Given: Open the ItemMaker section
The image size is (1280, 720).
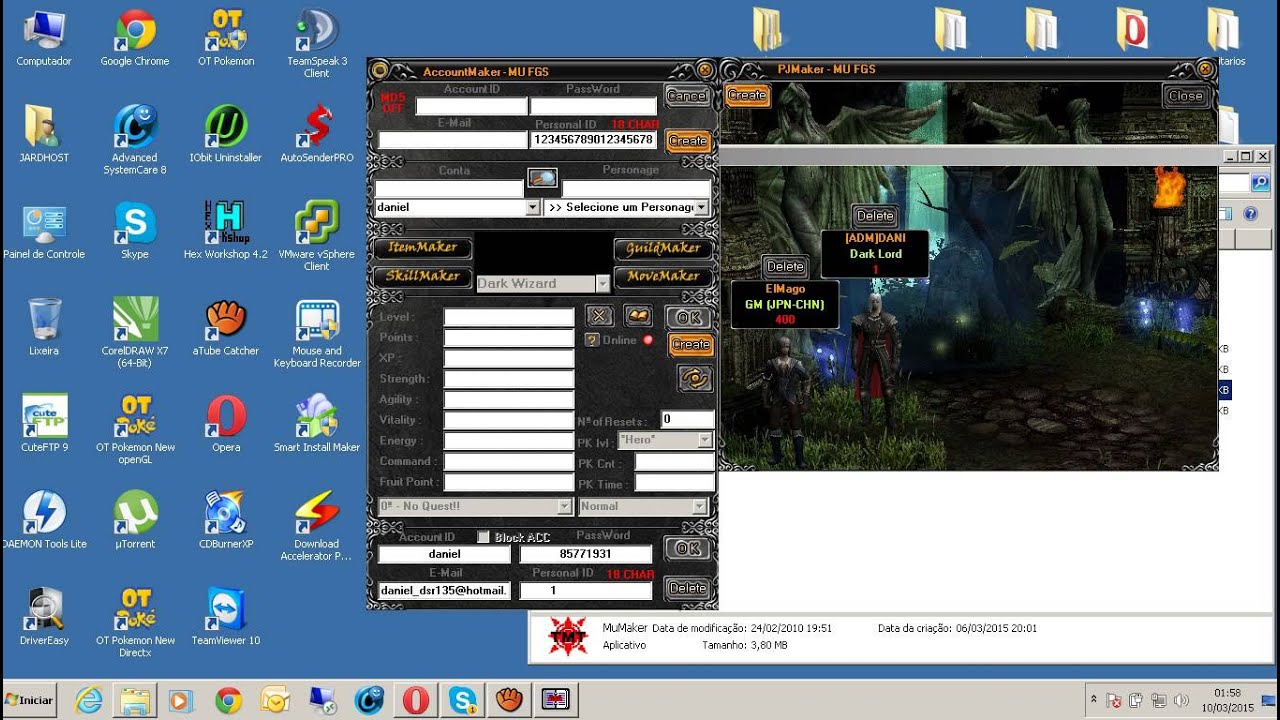Looking at the screenshot, I should pos(422,247).
